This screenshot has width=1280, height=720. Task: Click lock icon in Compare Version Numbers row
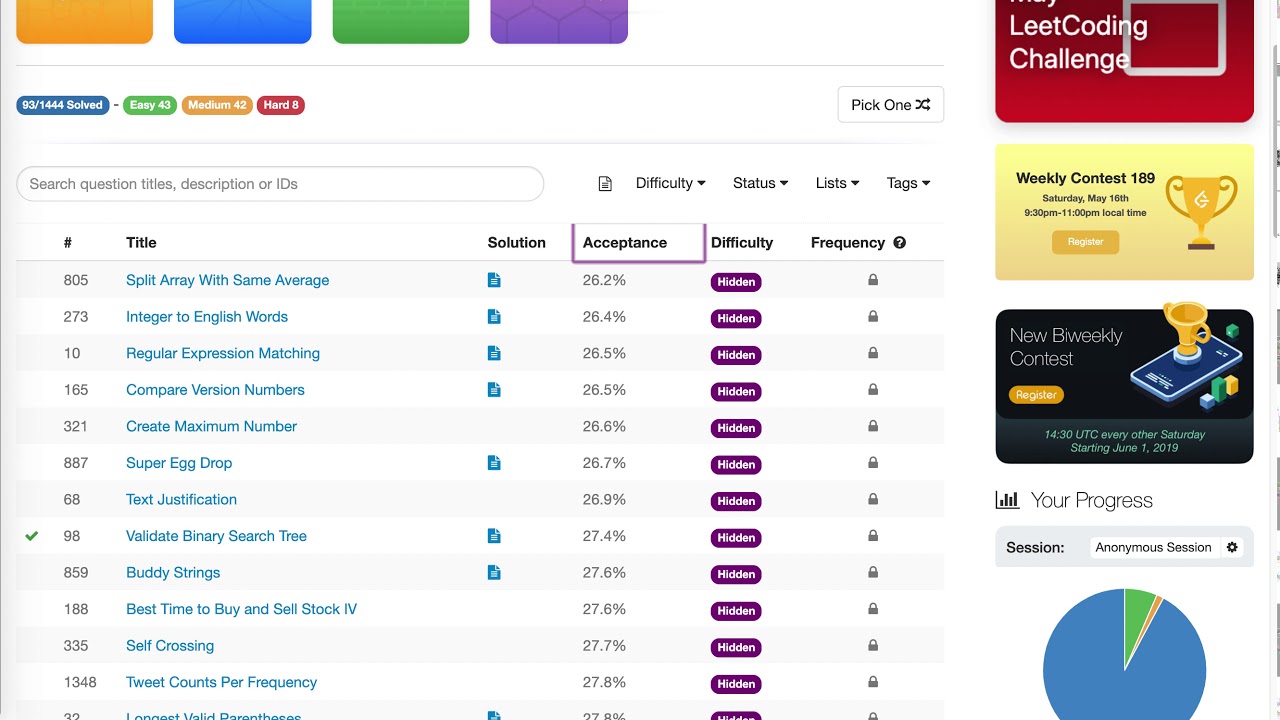[873, 389]
